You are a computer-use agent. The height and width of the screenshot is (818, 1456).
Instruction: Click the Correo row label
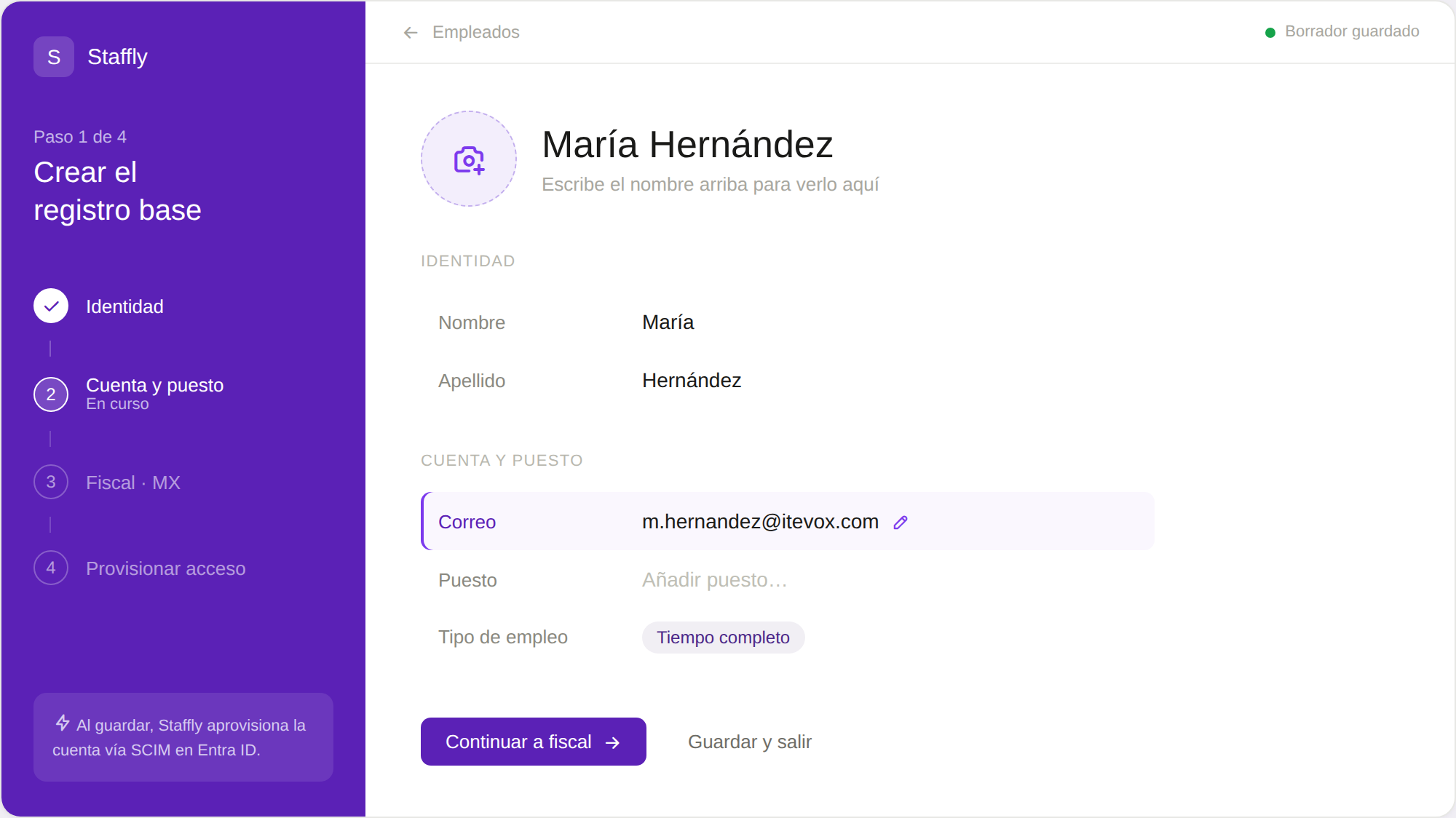[x=467, y=522]
